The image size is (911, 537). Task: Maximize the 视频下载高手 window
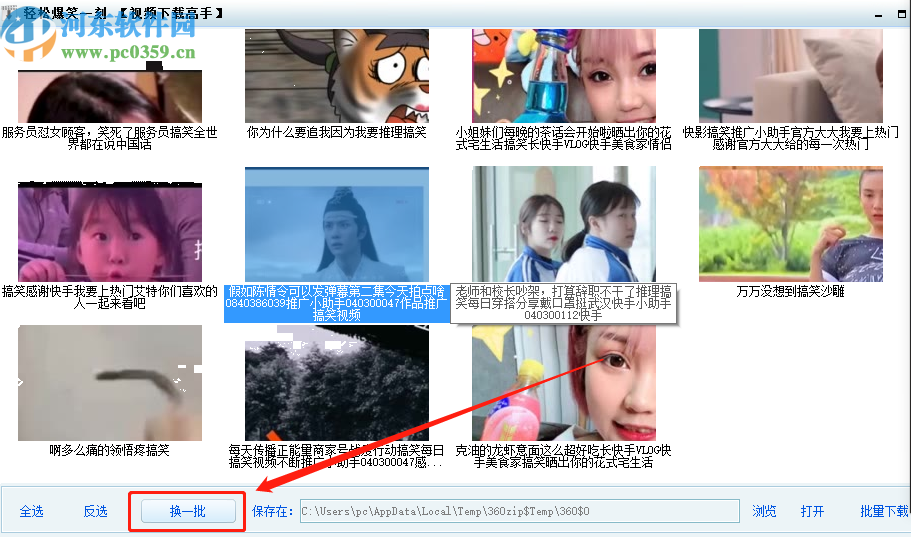(x=902, y=14)
